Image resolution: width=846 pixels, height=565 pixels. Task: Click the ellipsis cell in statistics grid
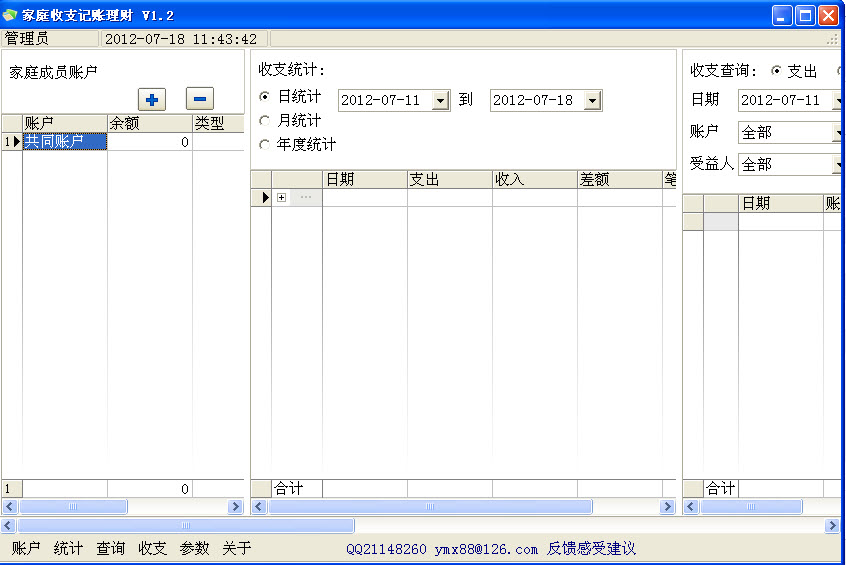(x=306, y=198)
